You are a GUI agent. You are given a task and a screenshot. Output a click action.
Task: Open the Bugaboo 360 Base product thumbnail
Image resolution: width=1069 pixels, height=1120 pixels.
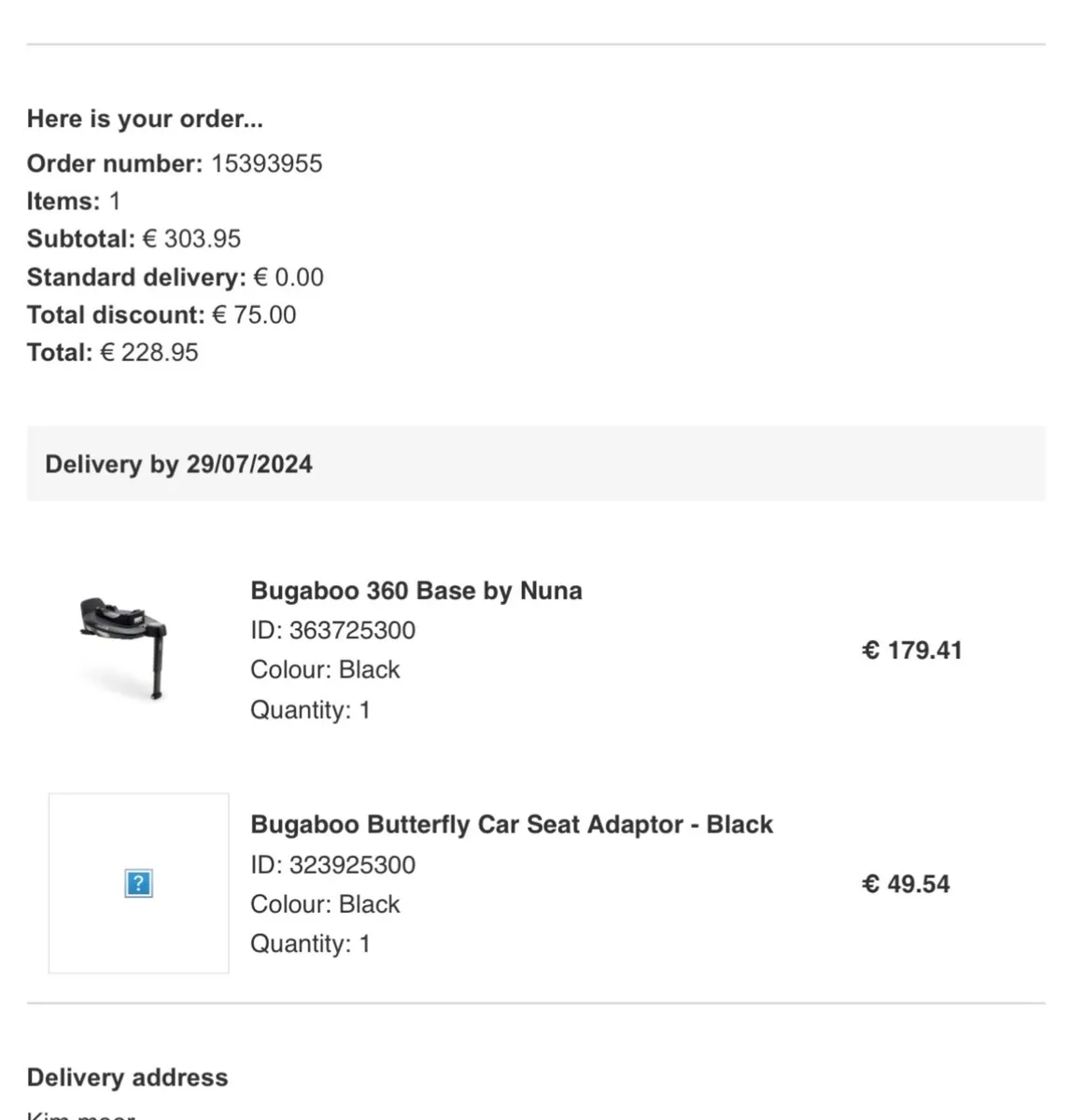tap(125, 649)
